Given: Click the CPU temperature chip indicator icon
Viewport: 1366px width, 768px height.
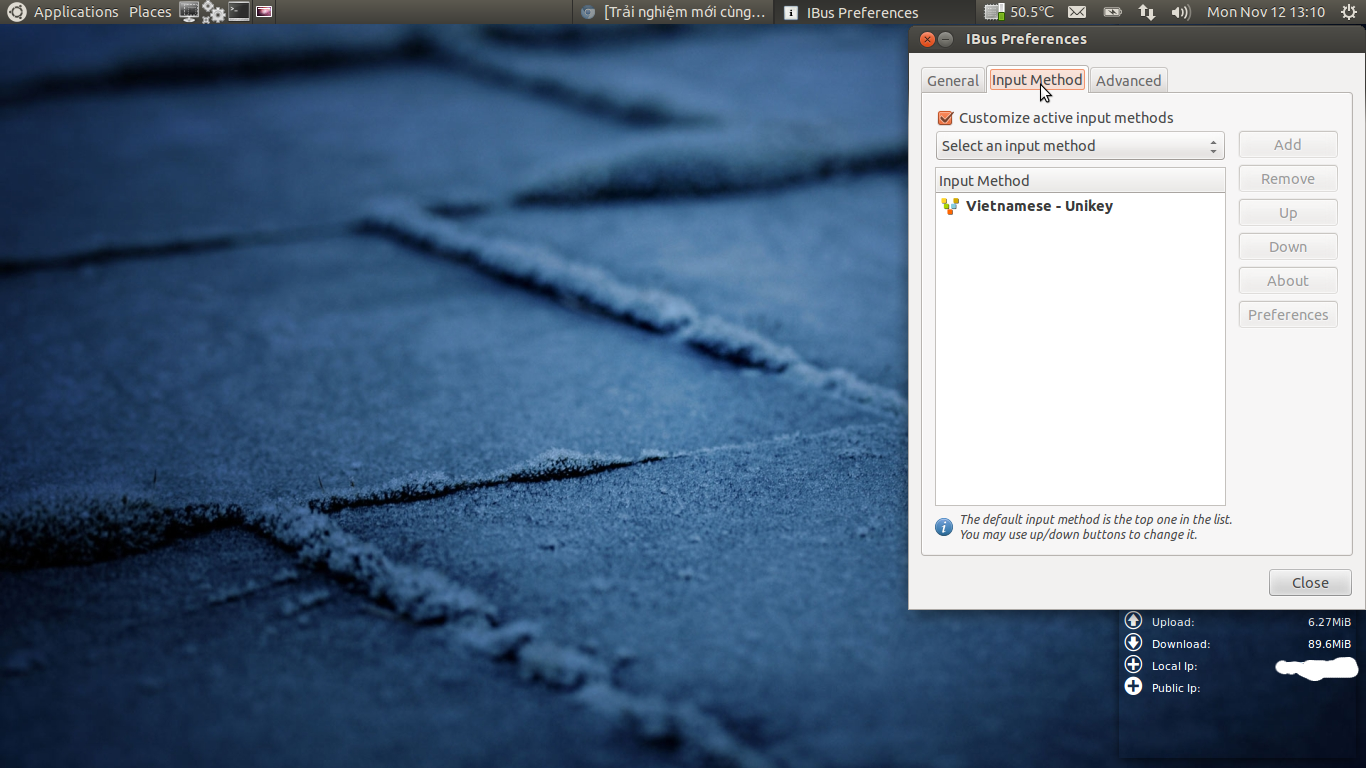Looking at the screenshot, I should [x=994, y=12].
